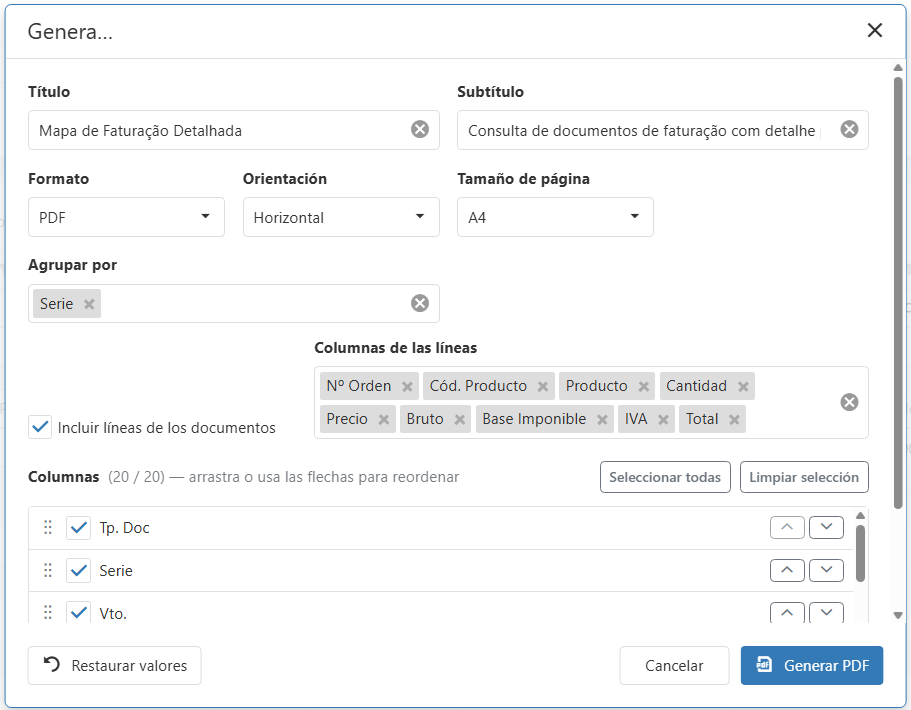The width and height of the screenshot is (911, 710).
Task: Click the Cancelar button
Action: tap(674, 665)
